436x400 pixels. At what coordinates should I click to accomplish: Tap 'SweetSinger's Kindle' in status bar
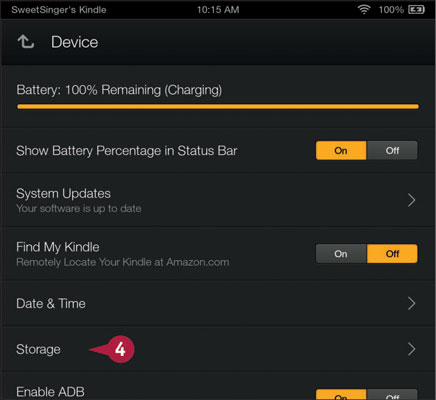(x=59, y=10)
